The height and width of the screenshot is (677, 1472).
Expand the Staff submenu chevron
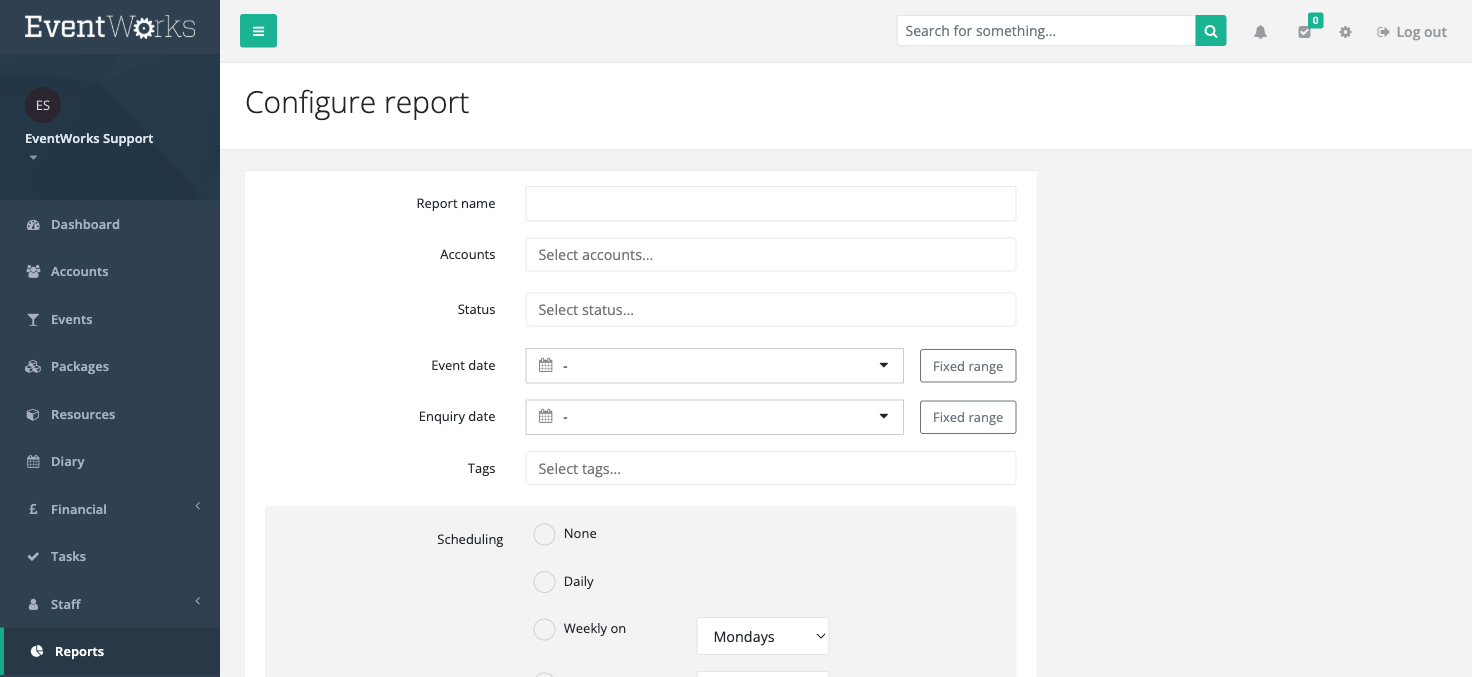click(198, 601)
